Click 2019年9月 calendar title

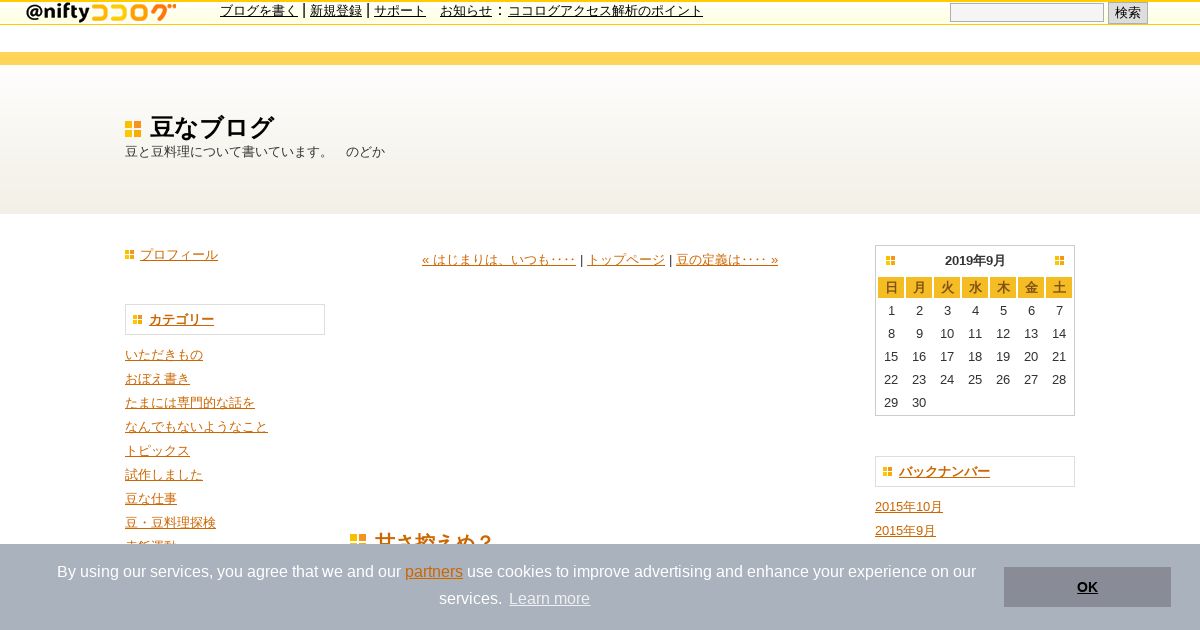[x=975, y=261]
